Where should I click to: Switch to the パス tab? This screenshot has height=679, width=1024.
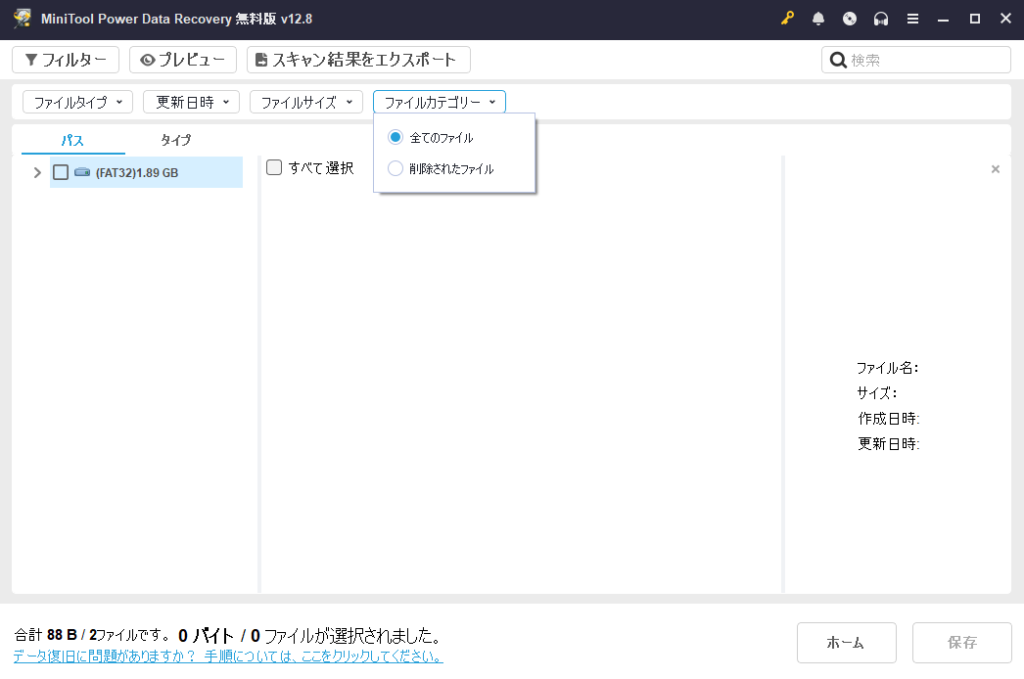click(x=72, y=140)
